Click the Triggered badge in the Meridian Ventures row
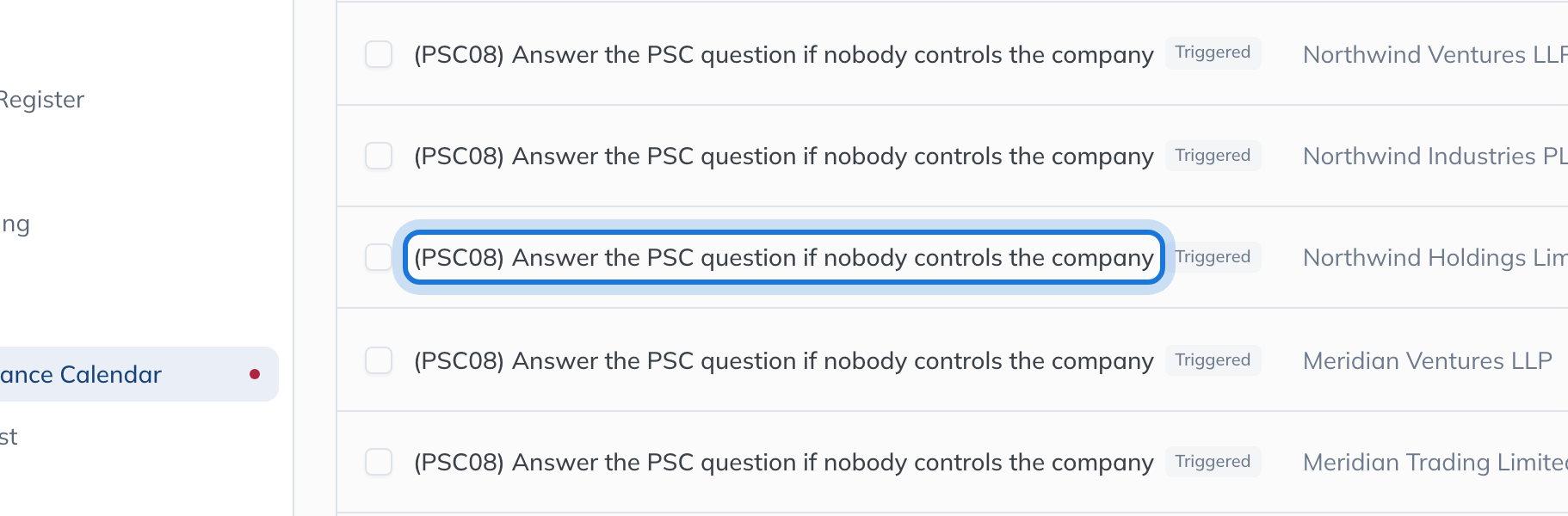Viewport: 1568px width, 516px height. 1213,360
